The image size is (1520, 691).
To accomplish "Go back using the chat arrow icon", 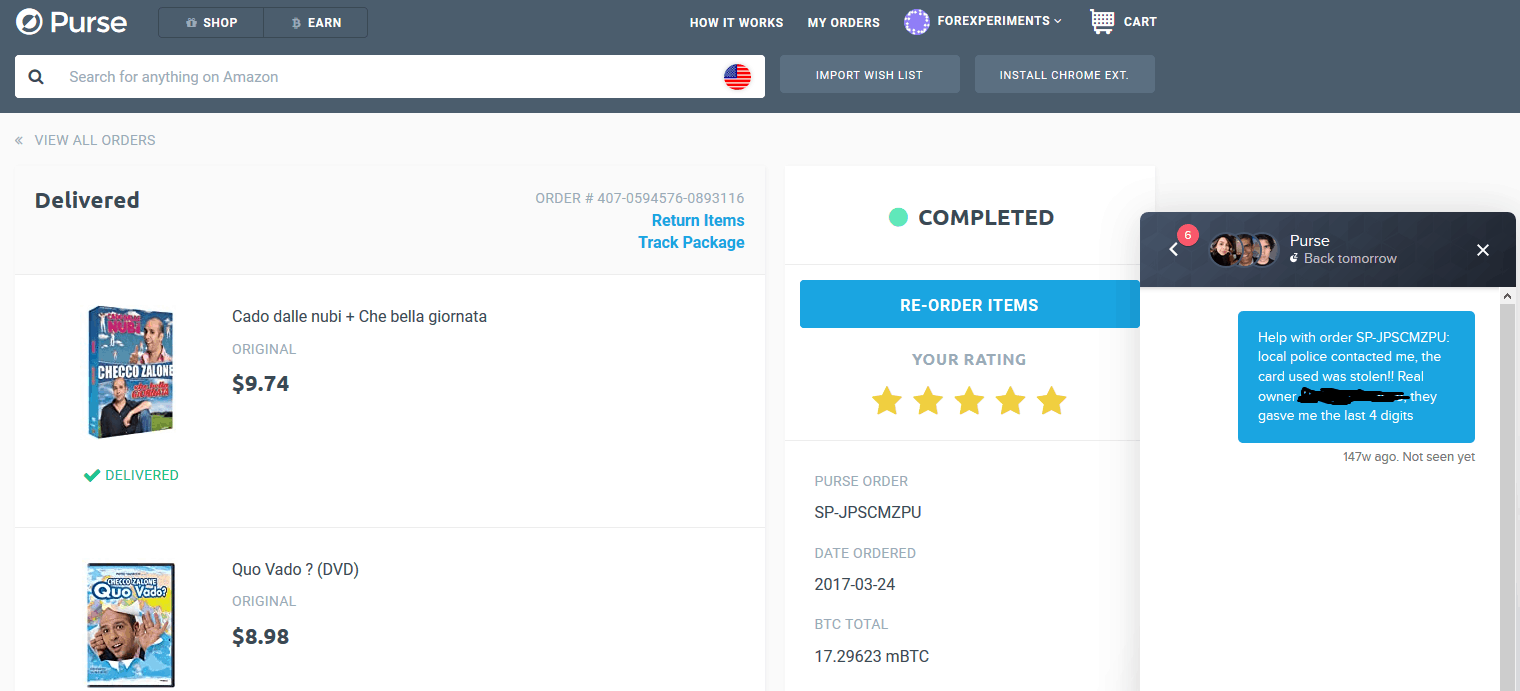I will tap(1174, 249).
